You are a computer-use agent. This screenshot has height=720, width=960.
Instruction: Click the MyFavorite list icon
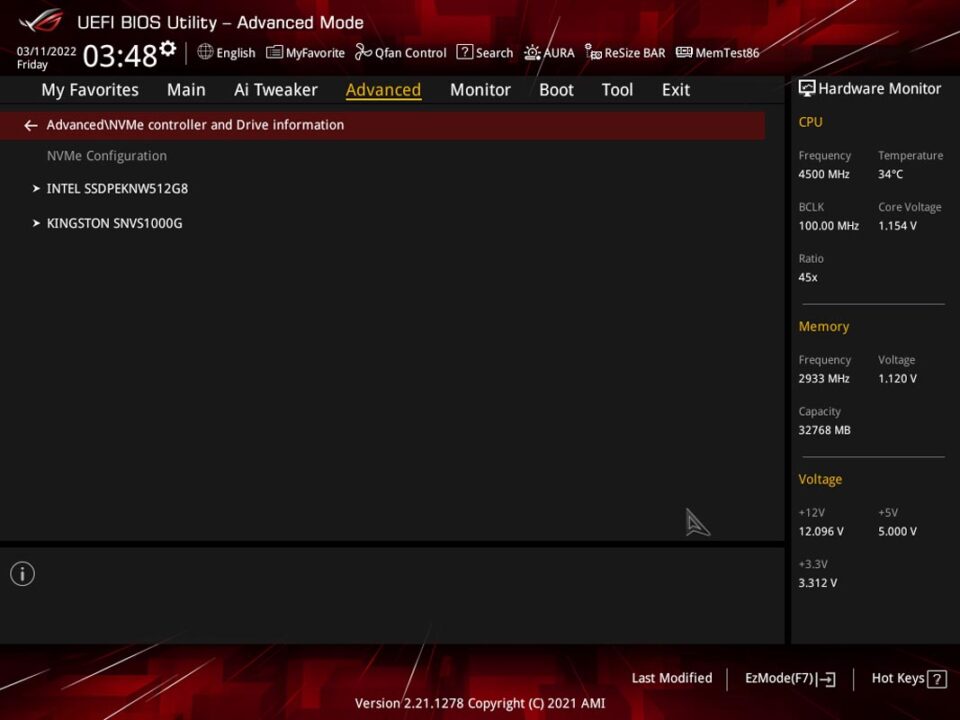(274, 53)
